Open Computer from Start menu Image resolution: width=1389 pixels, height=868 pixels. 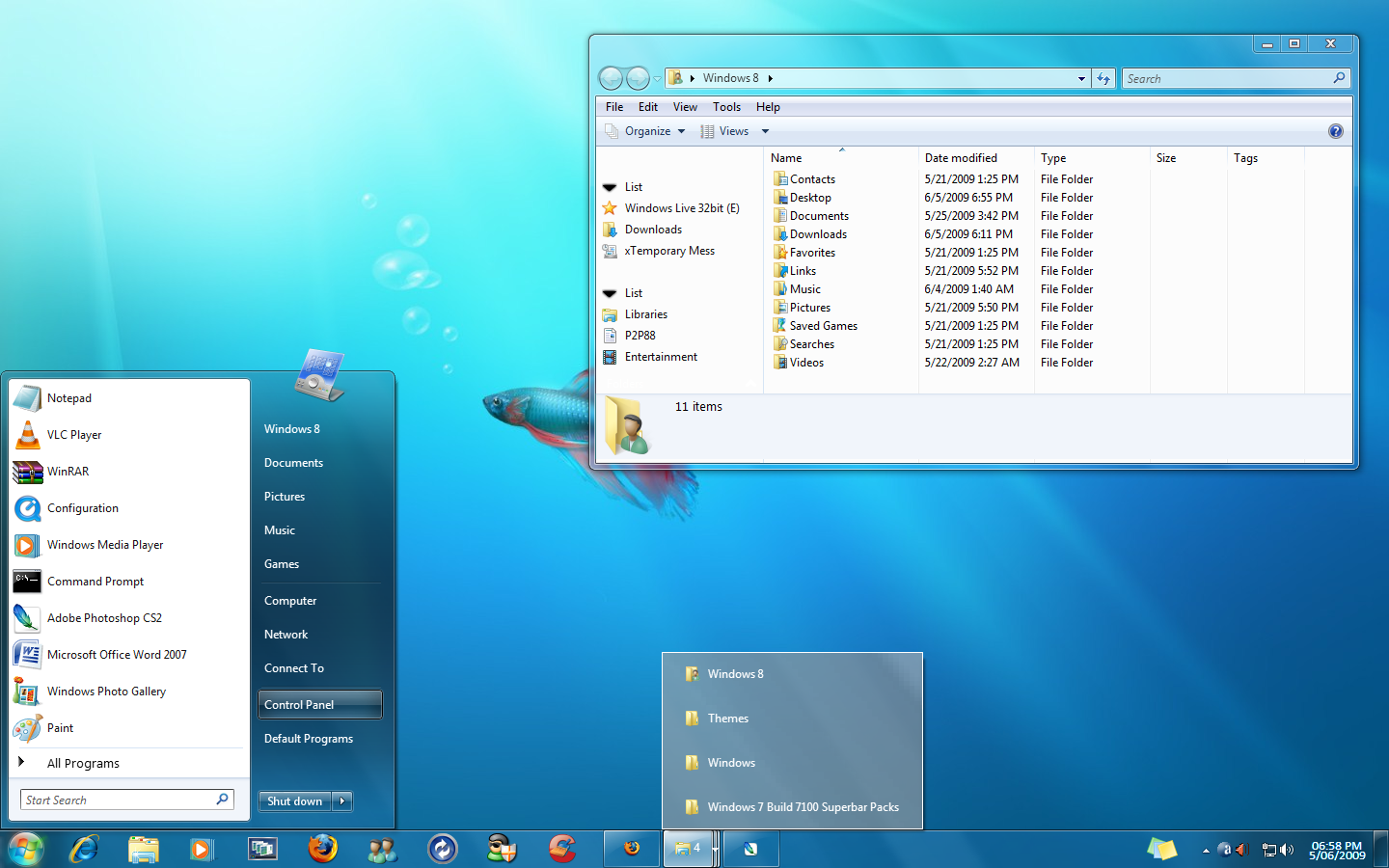320,601
